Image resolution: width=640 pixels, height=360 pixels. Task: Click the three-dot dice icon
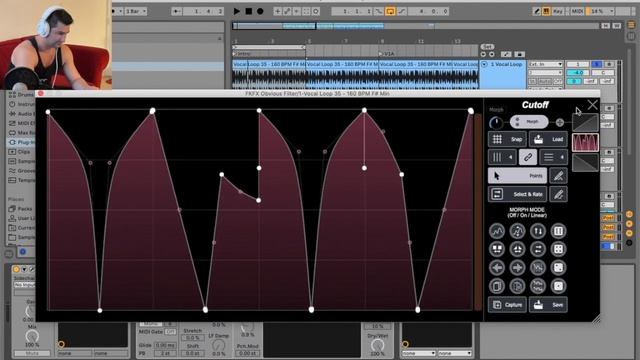point(558,268)
